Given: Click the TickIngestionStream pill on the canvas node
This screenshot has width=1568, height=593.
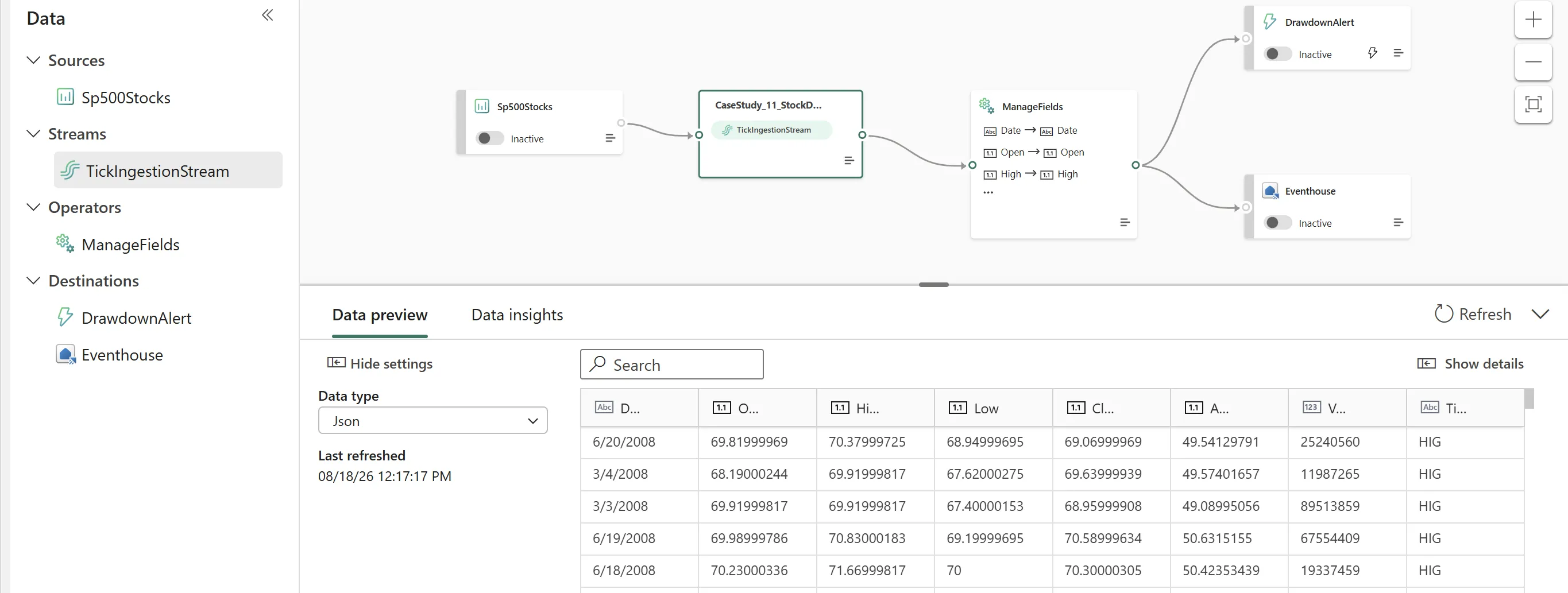Looking at the screenshot, I should [x=771, y=130].
